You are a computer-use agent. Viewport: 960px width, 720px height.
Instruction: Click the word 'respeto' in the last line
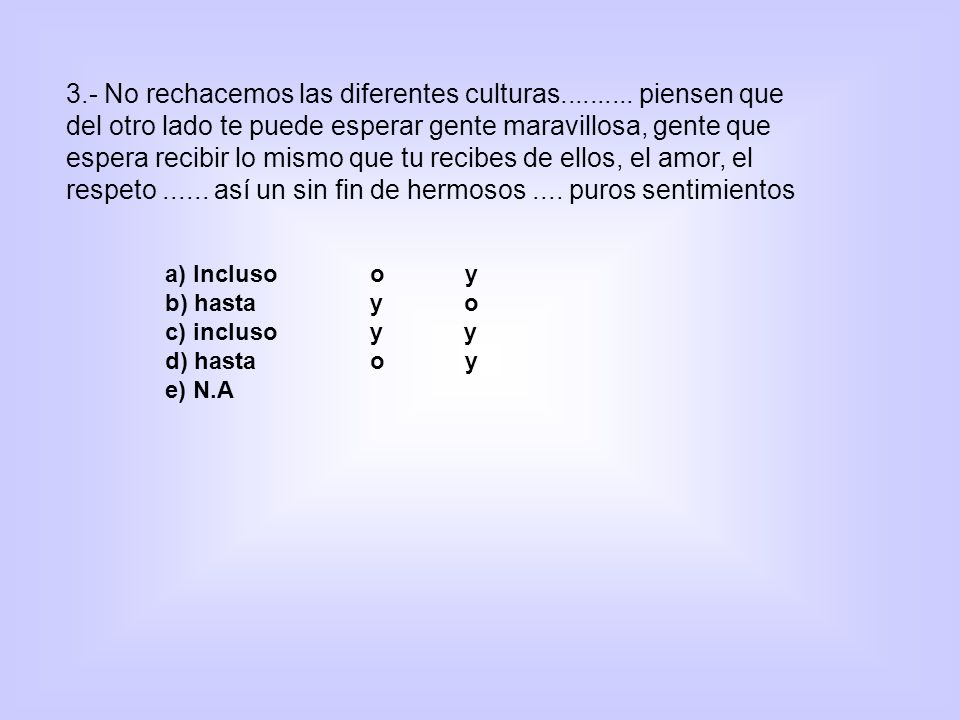(111, 190)
